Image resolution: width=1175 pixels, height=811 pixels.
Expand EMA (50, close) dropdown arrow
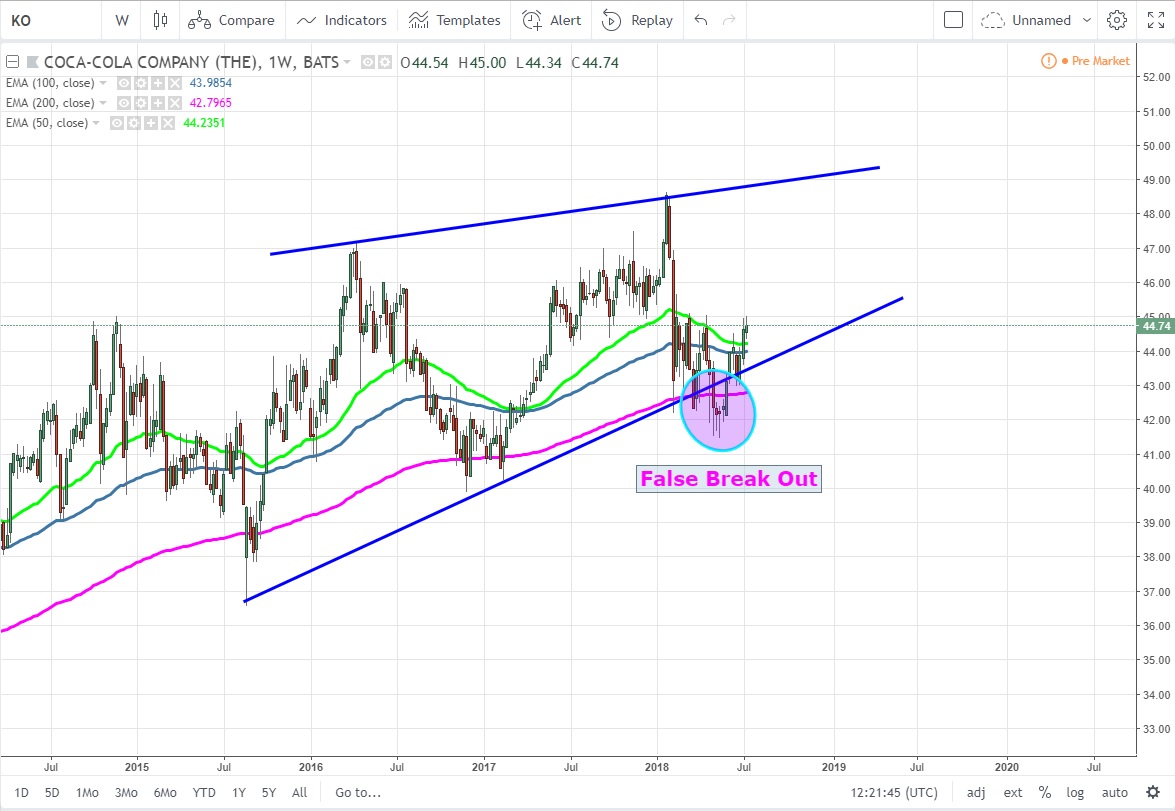(x=96, y=123)
